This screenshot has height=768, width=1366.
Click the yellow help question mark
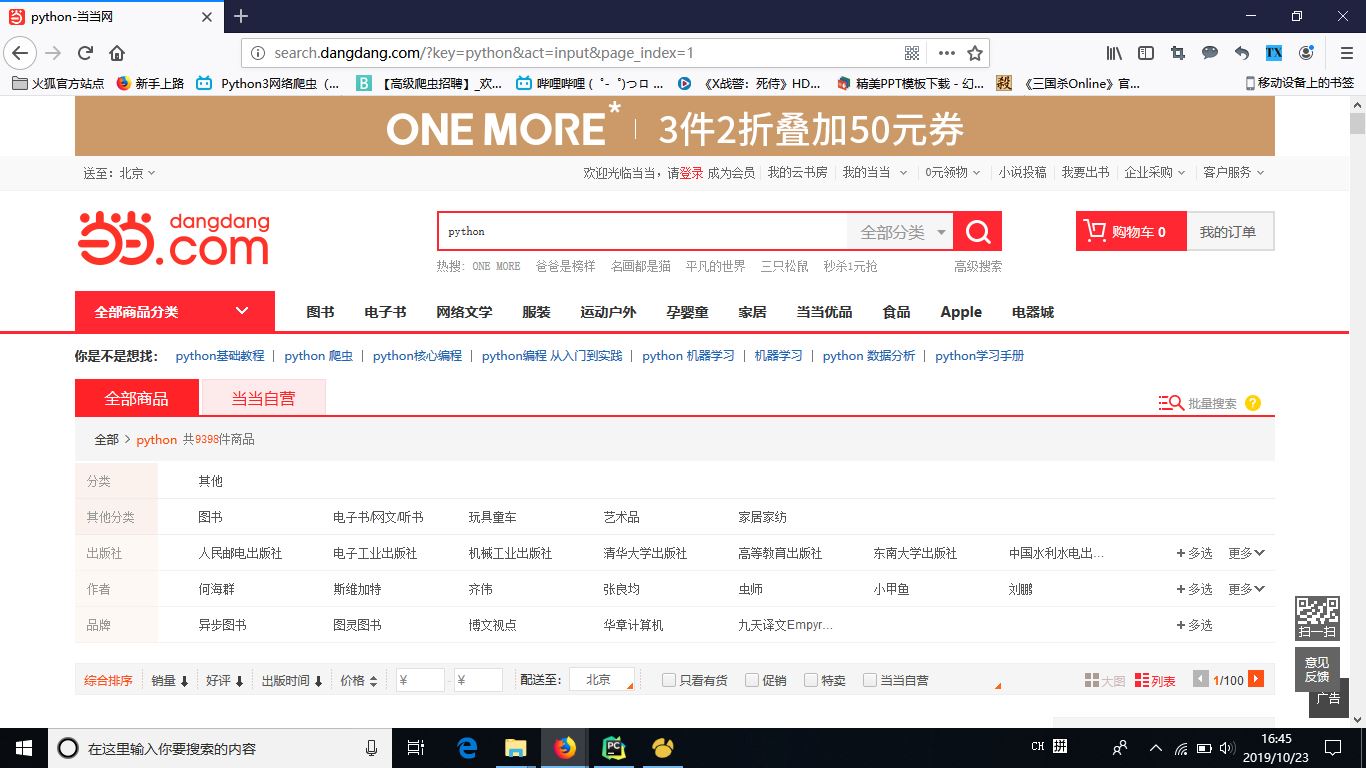click(1253, 403)
